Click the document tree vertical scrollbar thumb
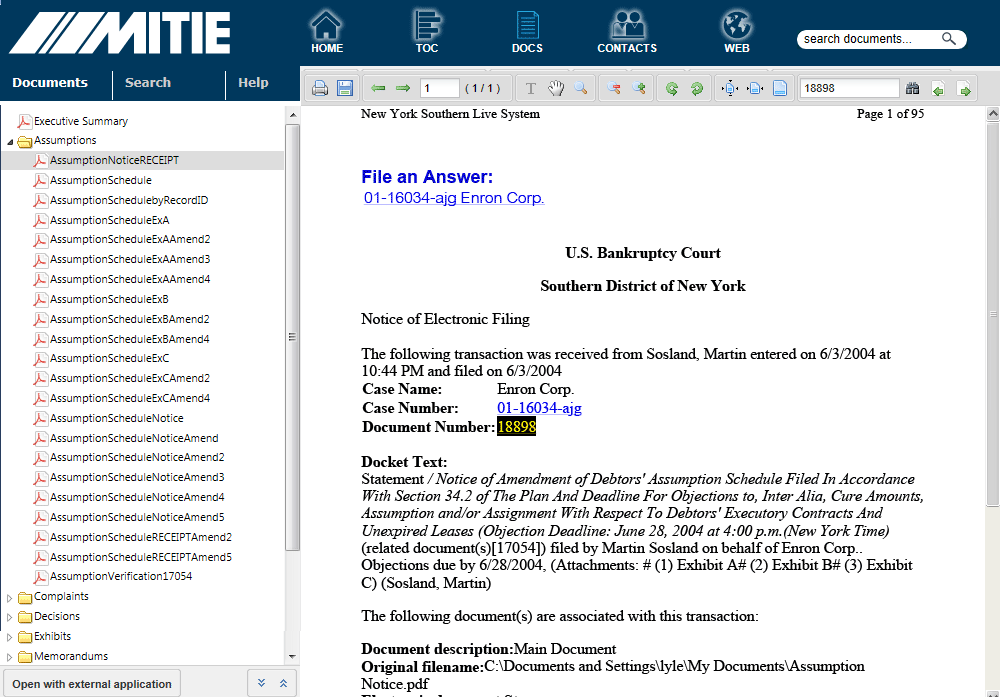Screen dimensions: 1000x697 pyautogui.click(x=292, y=337)
